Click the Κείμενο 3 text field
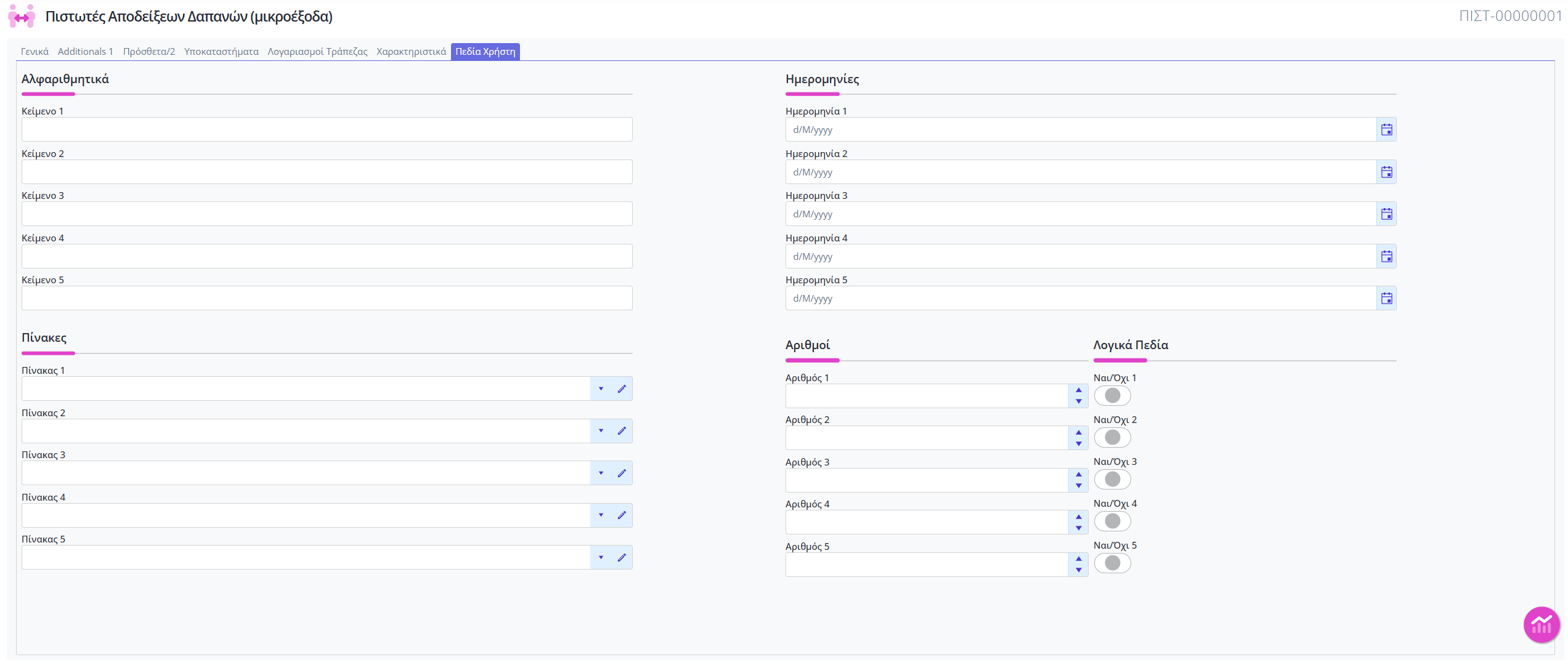1568x665 pixels. point(327,214)
